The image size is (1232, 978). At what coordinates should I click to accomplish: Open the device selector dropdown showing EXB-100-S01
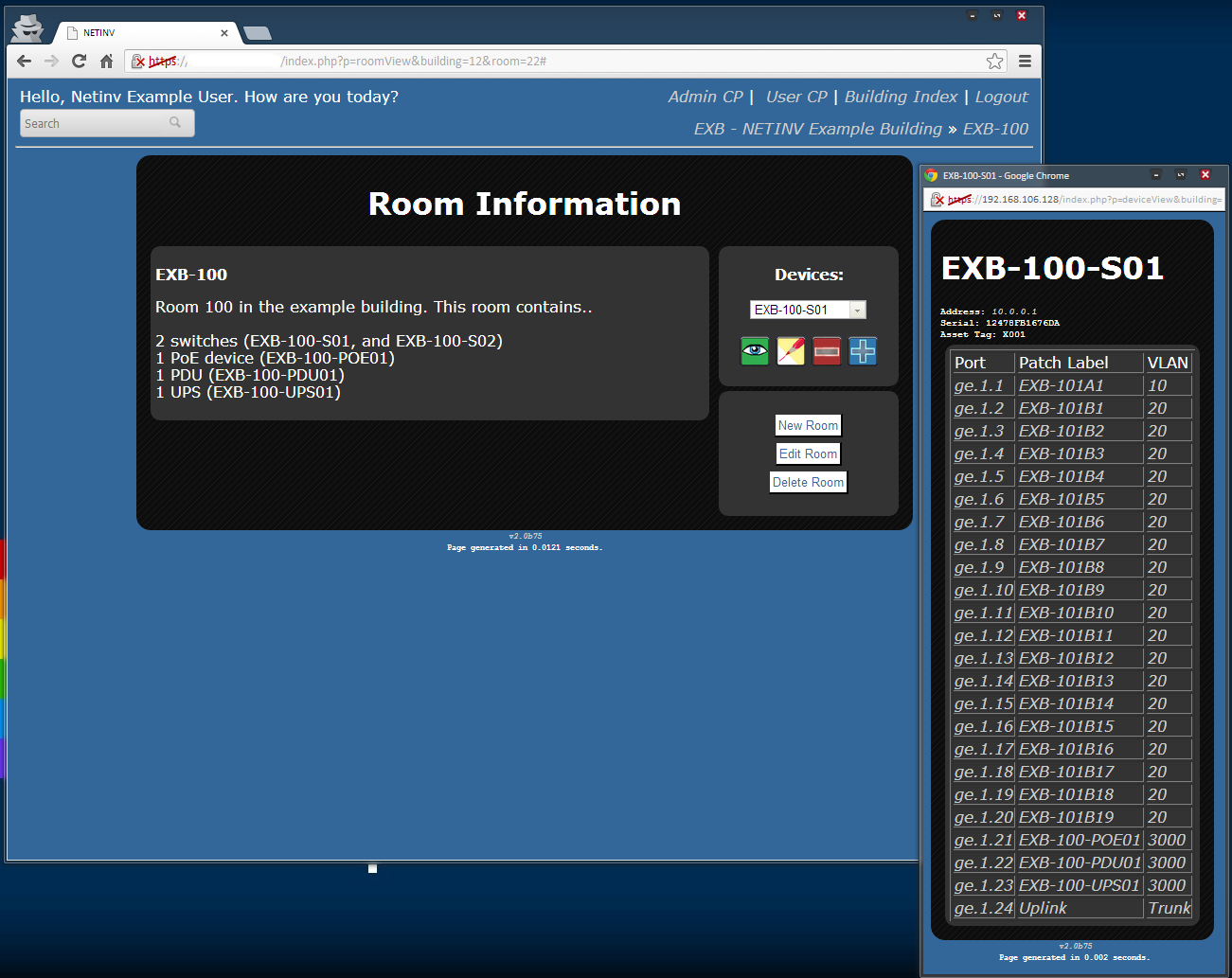[x=857, y=310]
